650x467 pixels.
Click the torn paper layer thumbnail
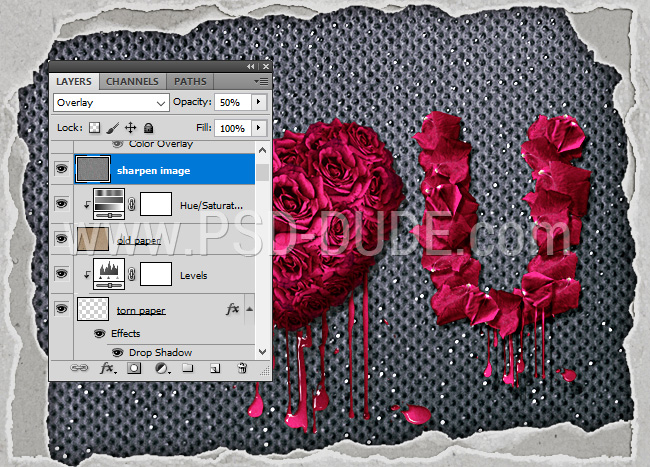click(x=93, y=309)
